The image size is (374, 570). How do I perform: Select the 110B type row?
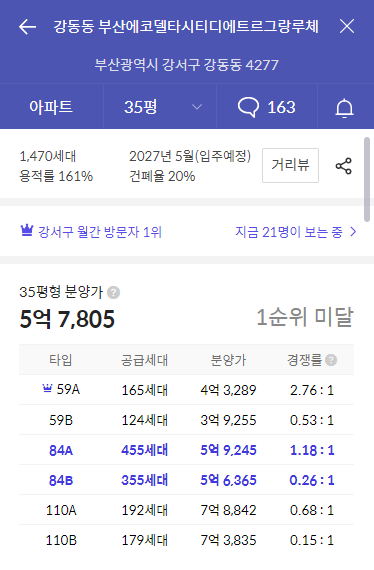click(x=186, y=540)
